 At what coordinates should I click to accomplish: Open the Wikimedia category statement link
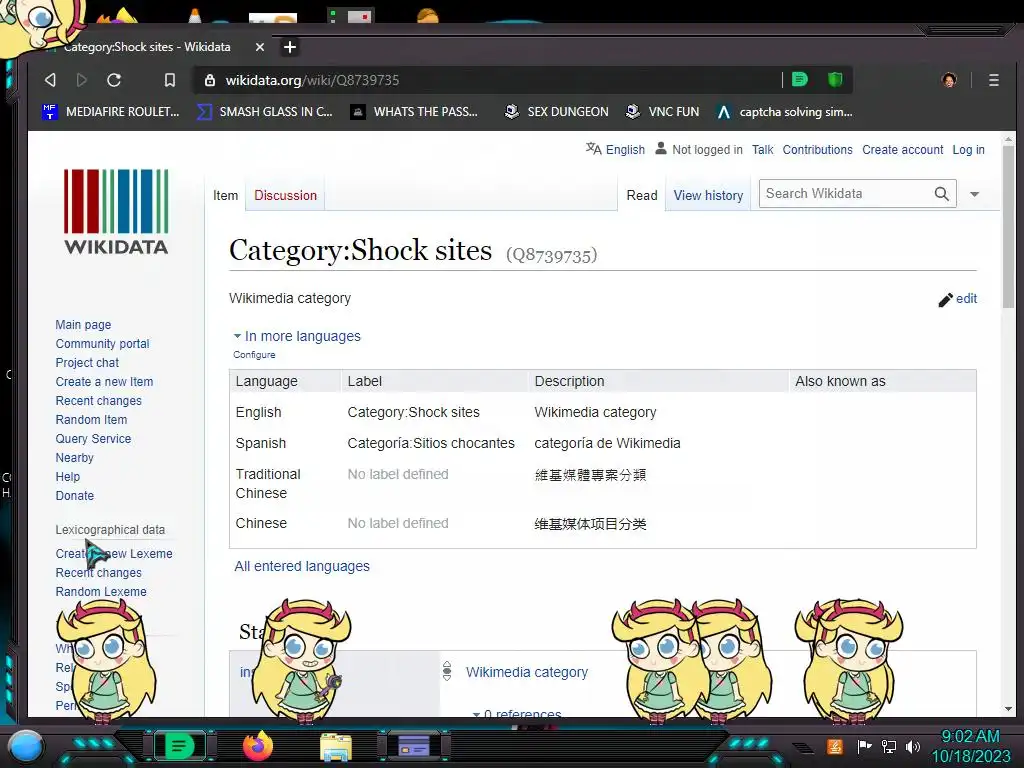pos(526,672)
